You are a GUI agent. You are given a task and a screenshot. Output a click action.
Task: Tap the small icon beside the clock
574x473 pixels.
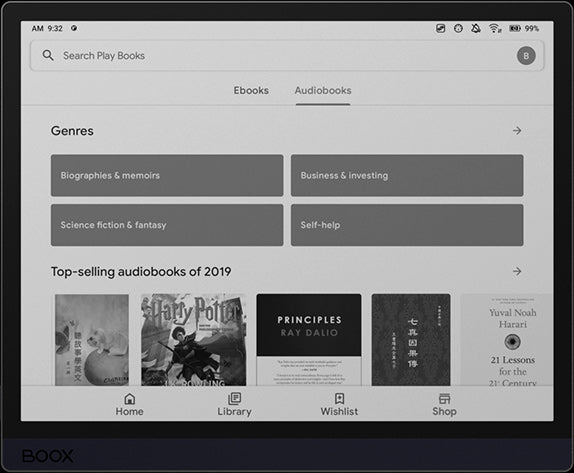(74, 28)
